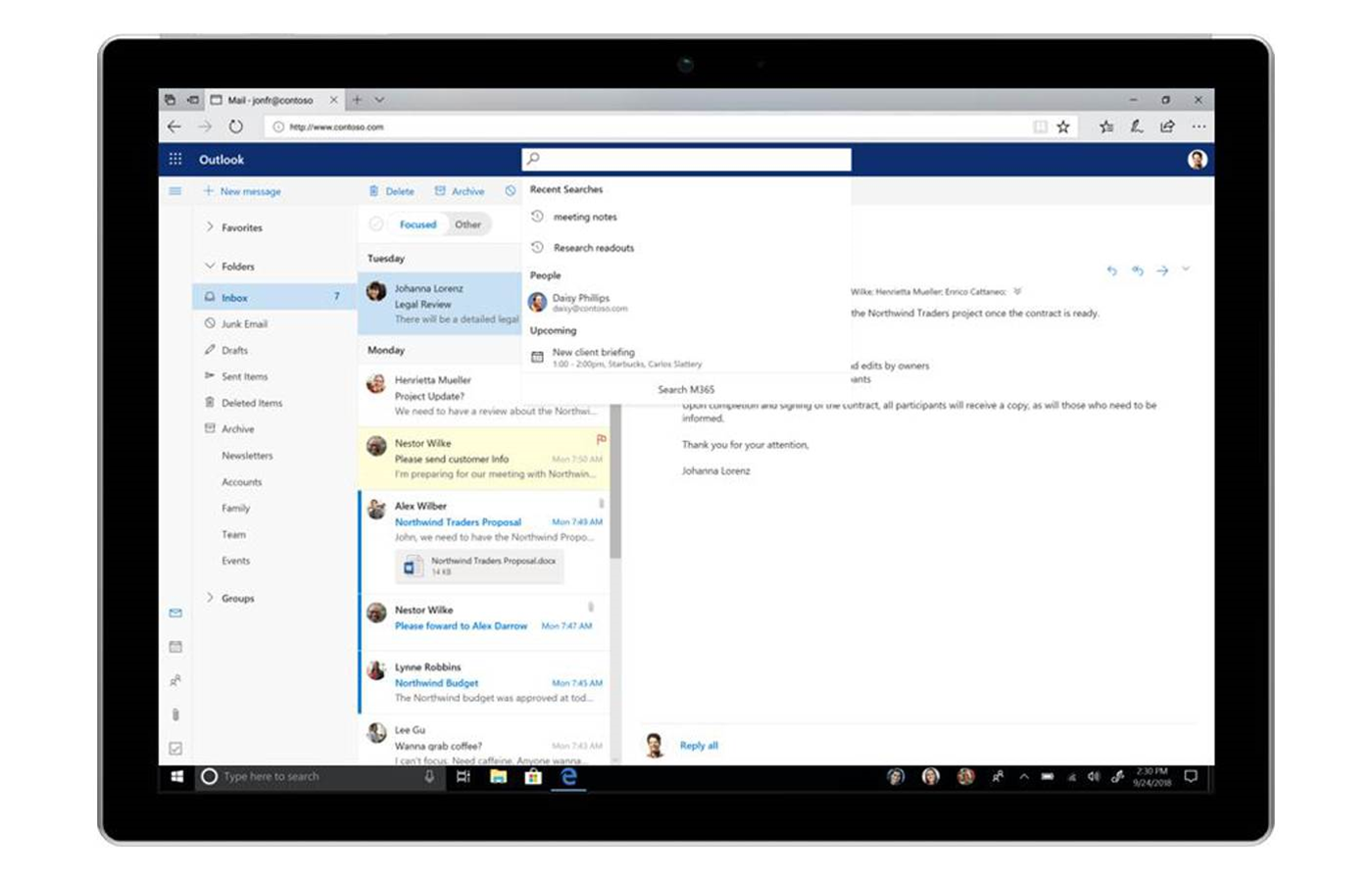Open the Tasks checkmark module icon
The image size is (1372, 882).
tap(175, 748)
